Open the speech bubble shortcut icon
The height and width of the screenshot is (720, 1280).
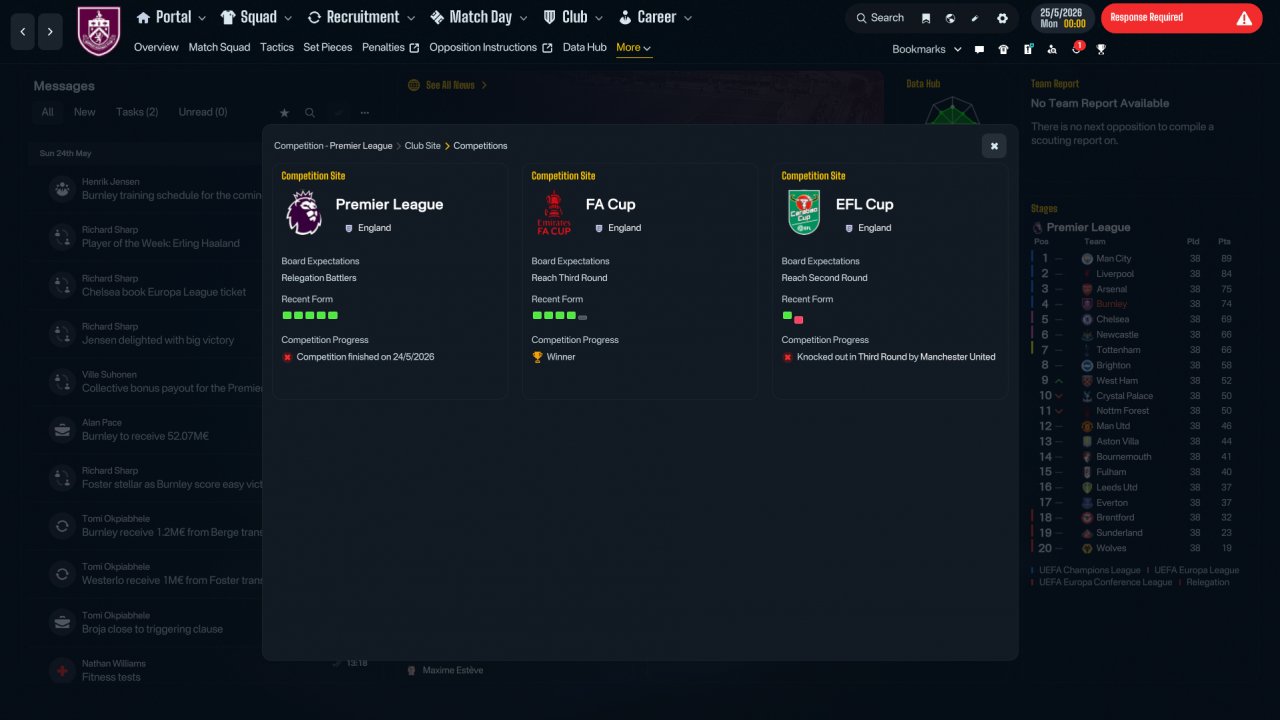point(979,49)
